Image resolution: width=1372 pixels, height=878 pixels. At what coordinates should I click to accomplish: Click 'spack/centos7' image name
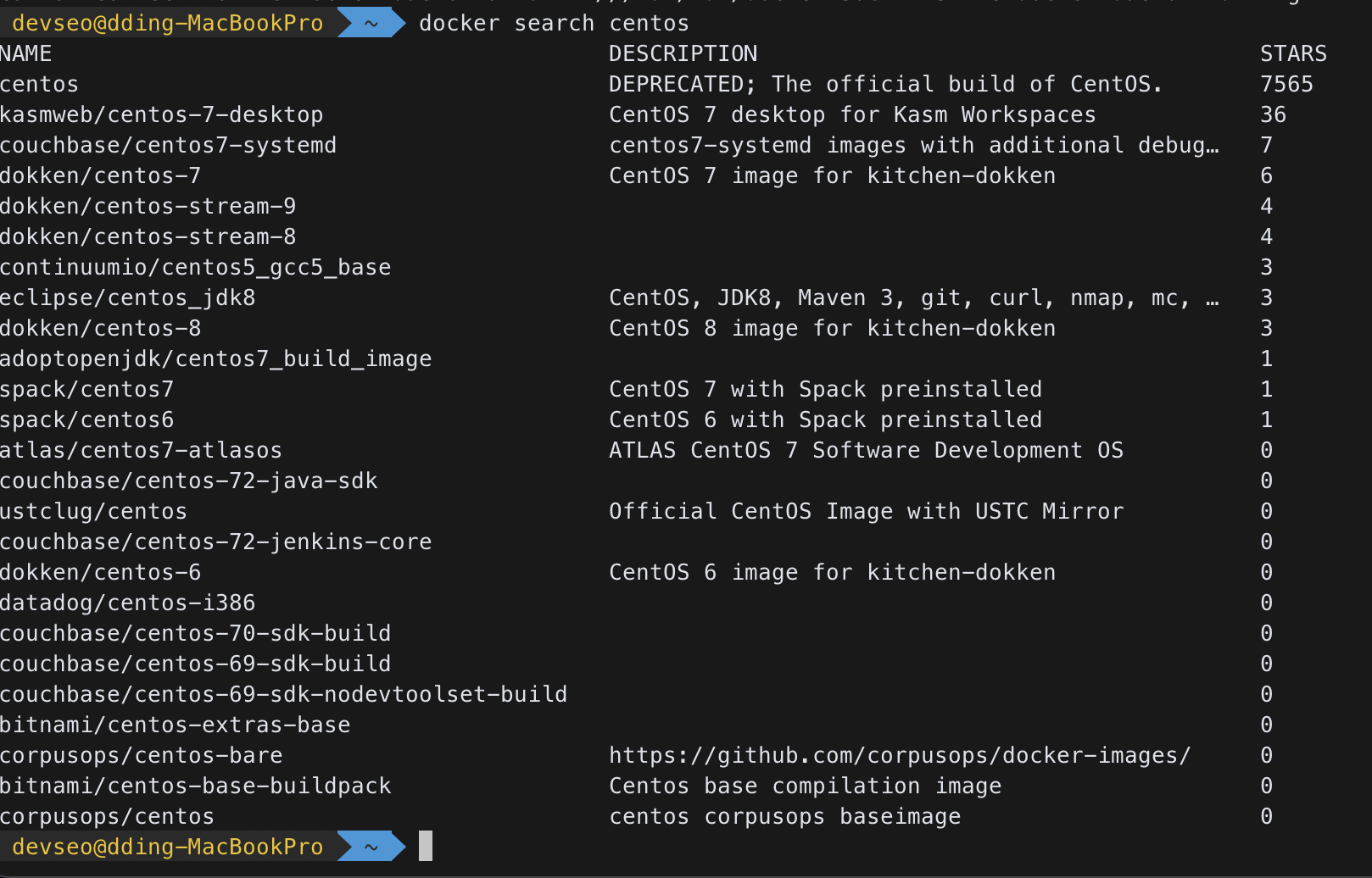[x=86, y=390]
